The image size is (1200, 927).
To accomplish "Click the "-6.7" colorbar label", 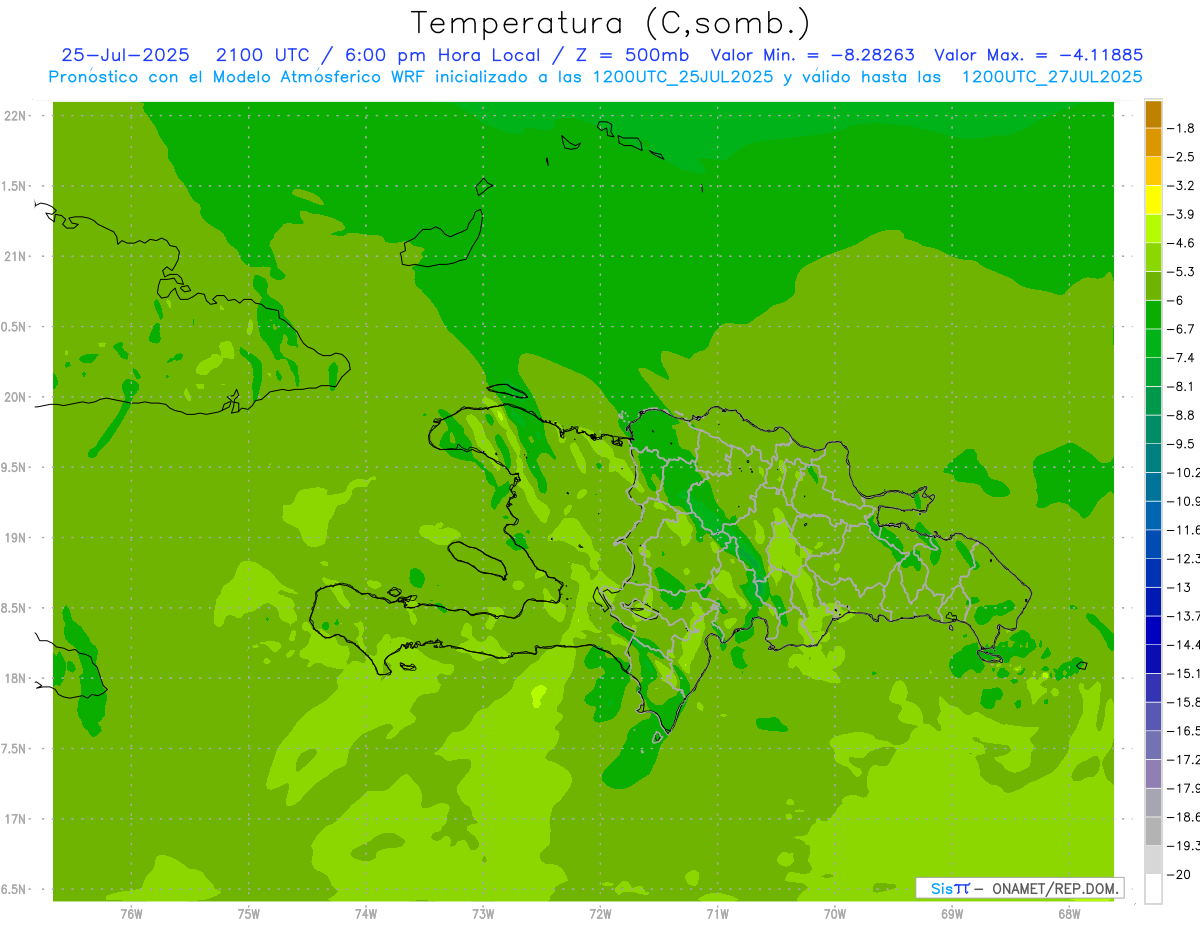I will point(1183,328).
